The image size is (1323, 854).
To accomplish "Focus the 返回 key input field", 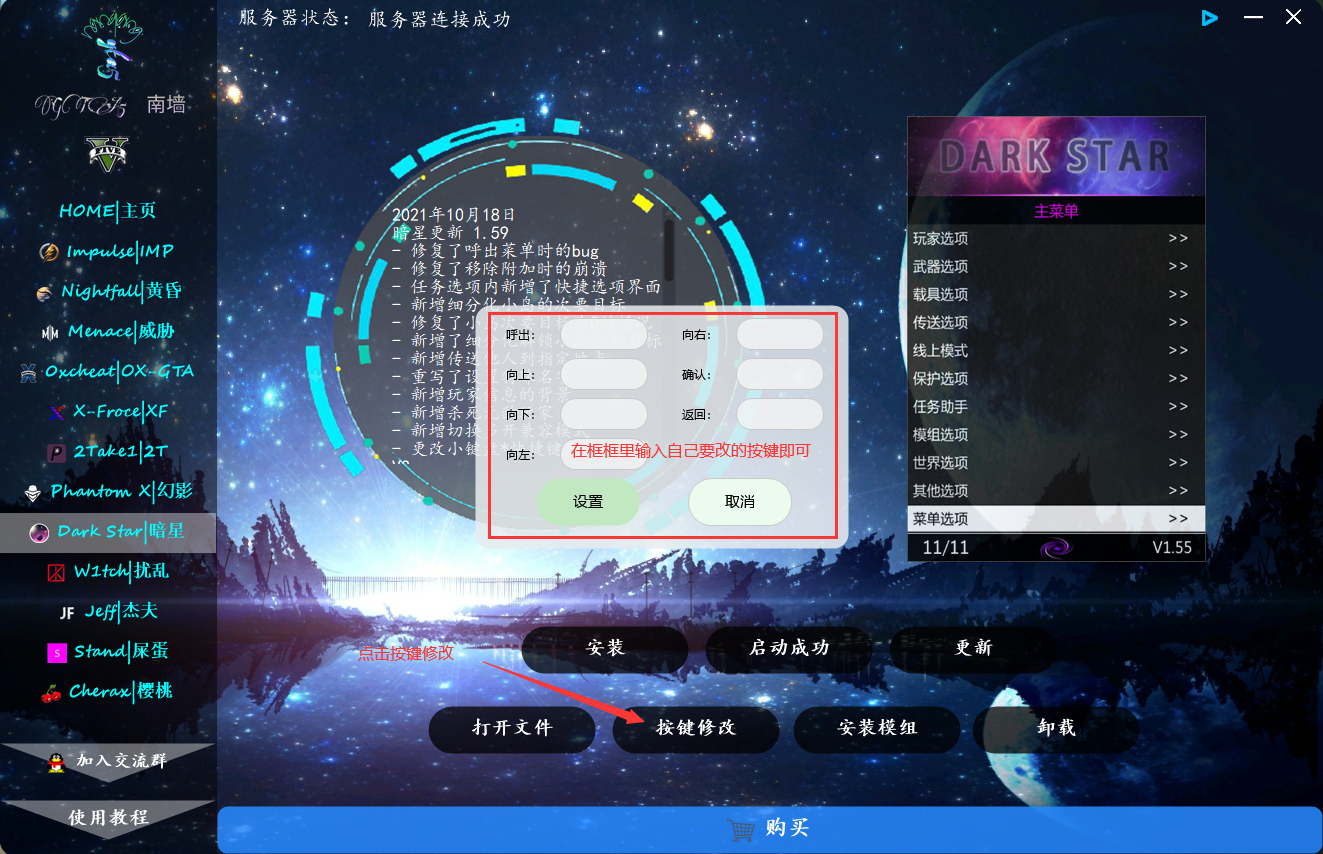I will [x=780, y=414].
